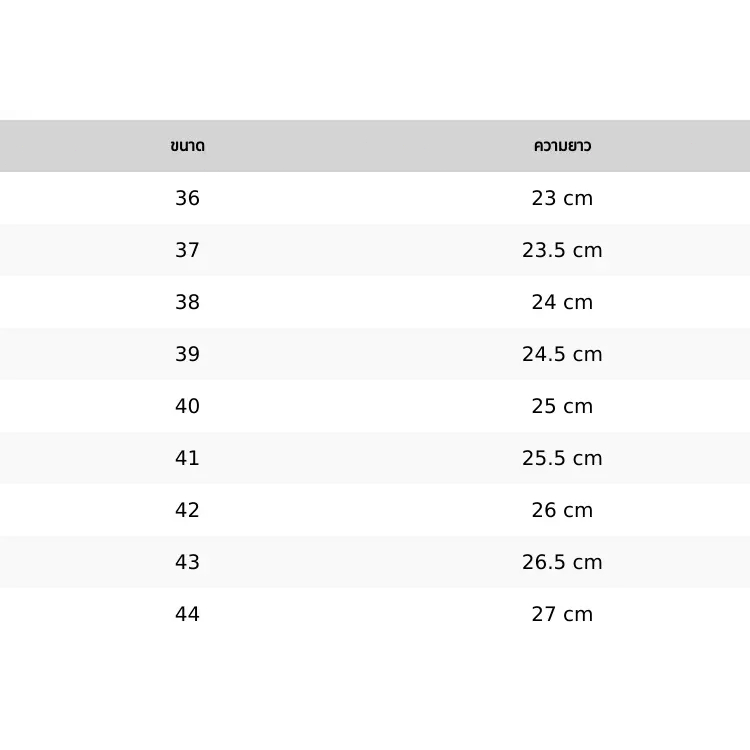Select size 44 cell
Image resolution: width=750 pixels, height=750 pixels.
(188, 614)
